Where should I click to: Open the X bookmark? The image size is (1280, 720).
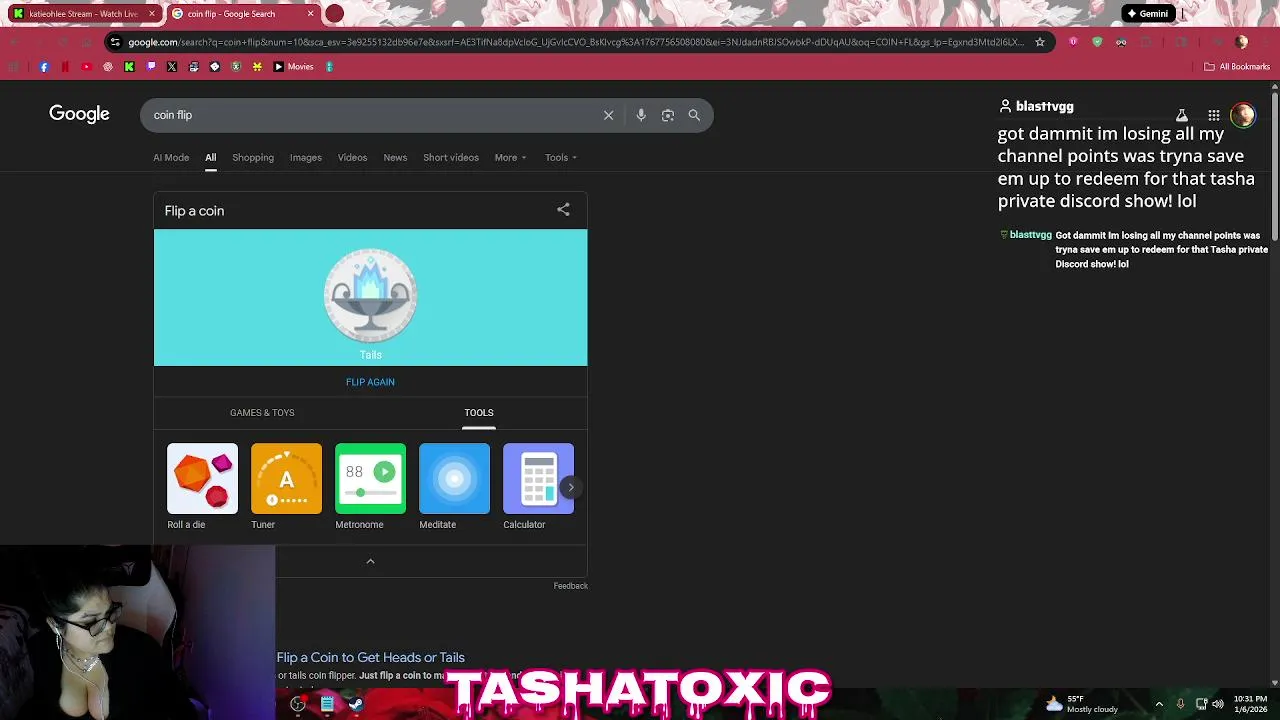[x=172, y=67]
